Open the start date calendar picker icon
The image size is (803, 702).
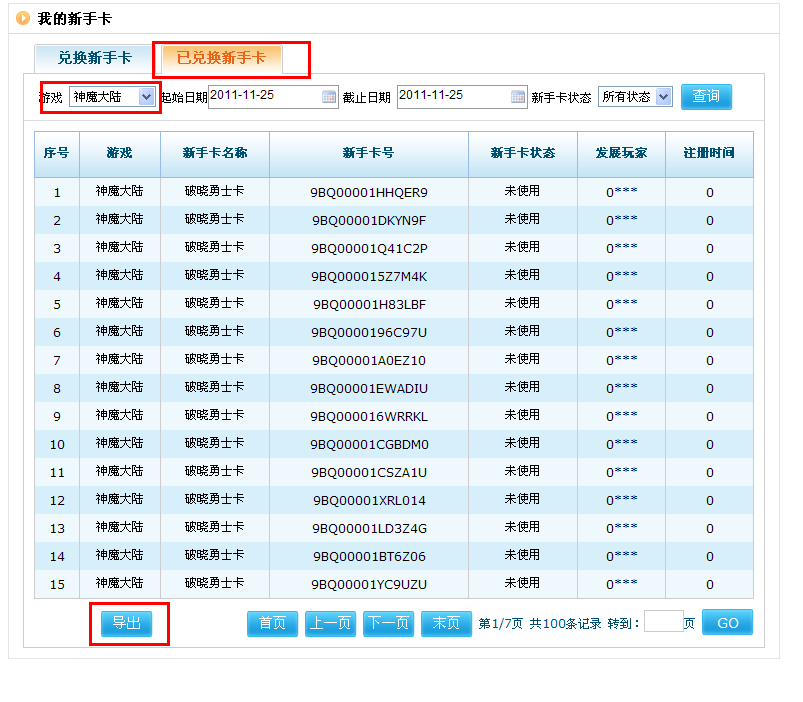[329, 97]
